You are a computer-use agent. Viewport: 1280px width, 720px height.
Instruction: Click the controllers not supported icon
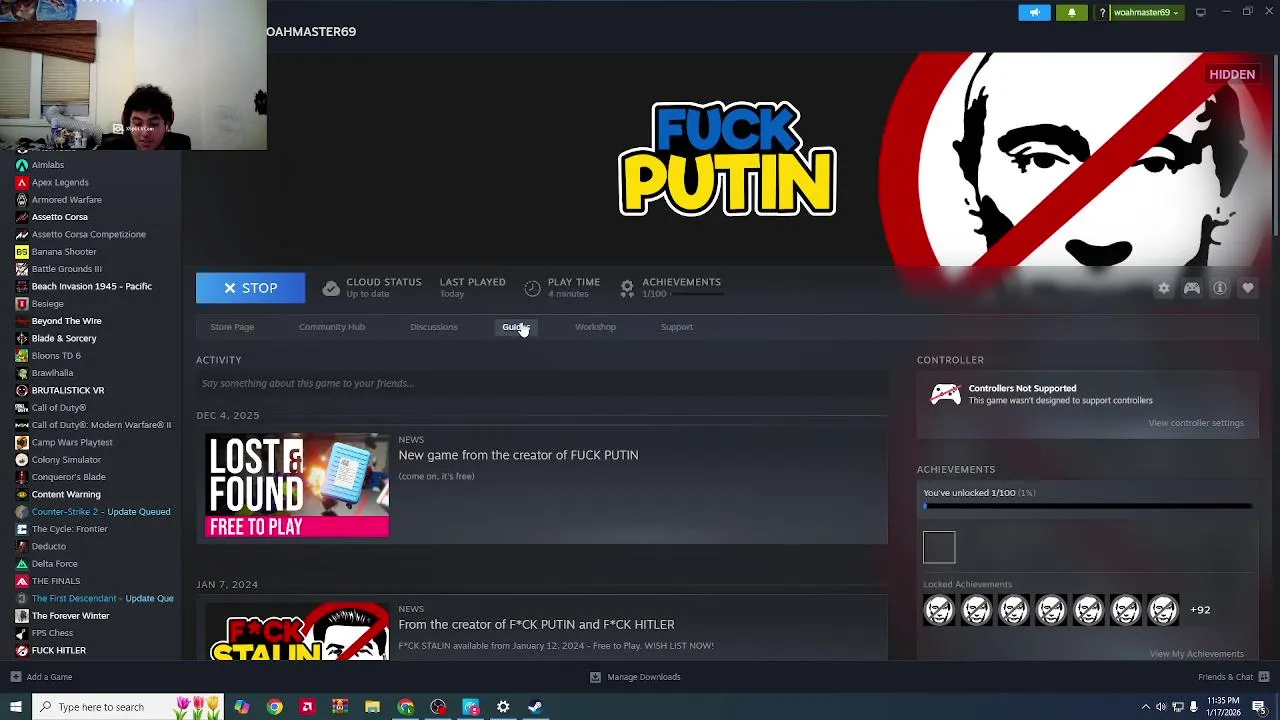tap(945, 394)
